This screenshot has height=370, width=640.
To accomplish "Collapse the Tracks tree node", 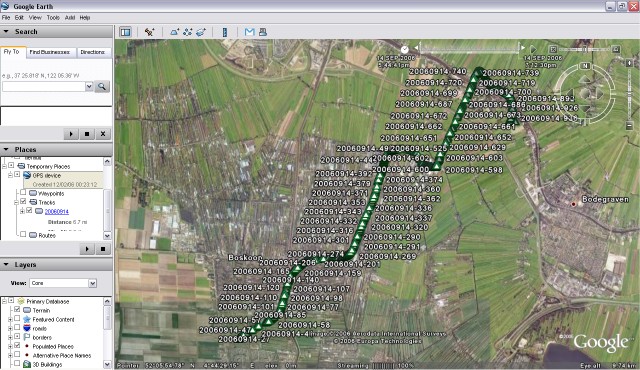I will pos(16,202).
